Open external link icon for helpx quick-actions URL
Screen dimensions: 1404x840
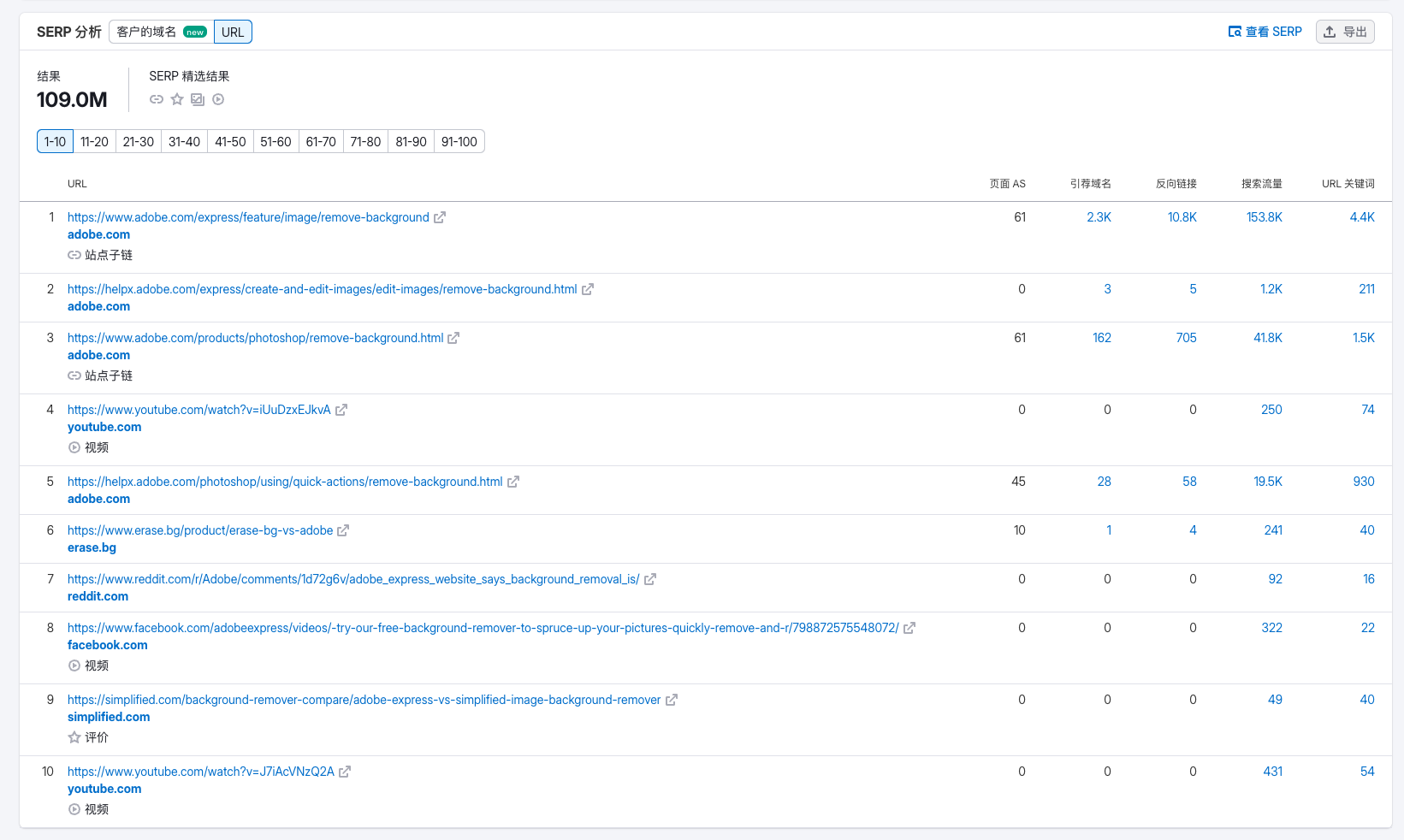click(x=513, y=482)
